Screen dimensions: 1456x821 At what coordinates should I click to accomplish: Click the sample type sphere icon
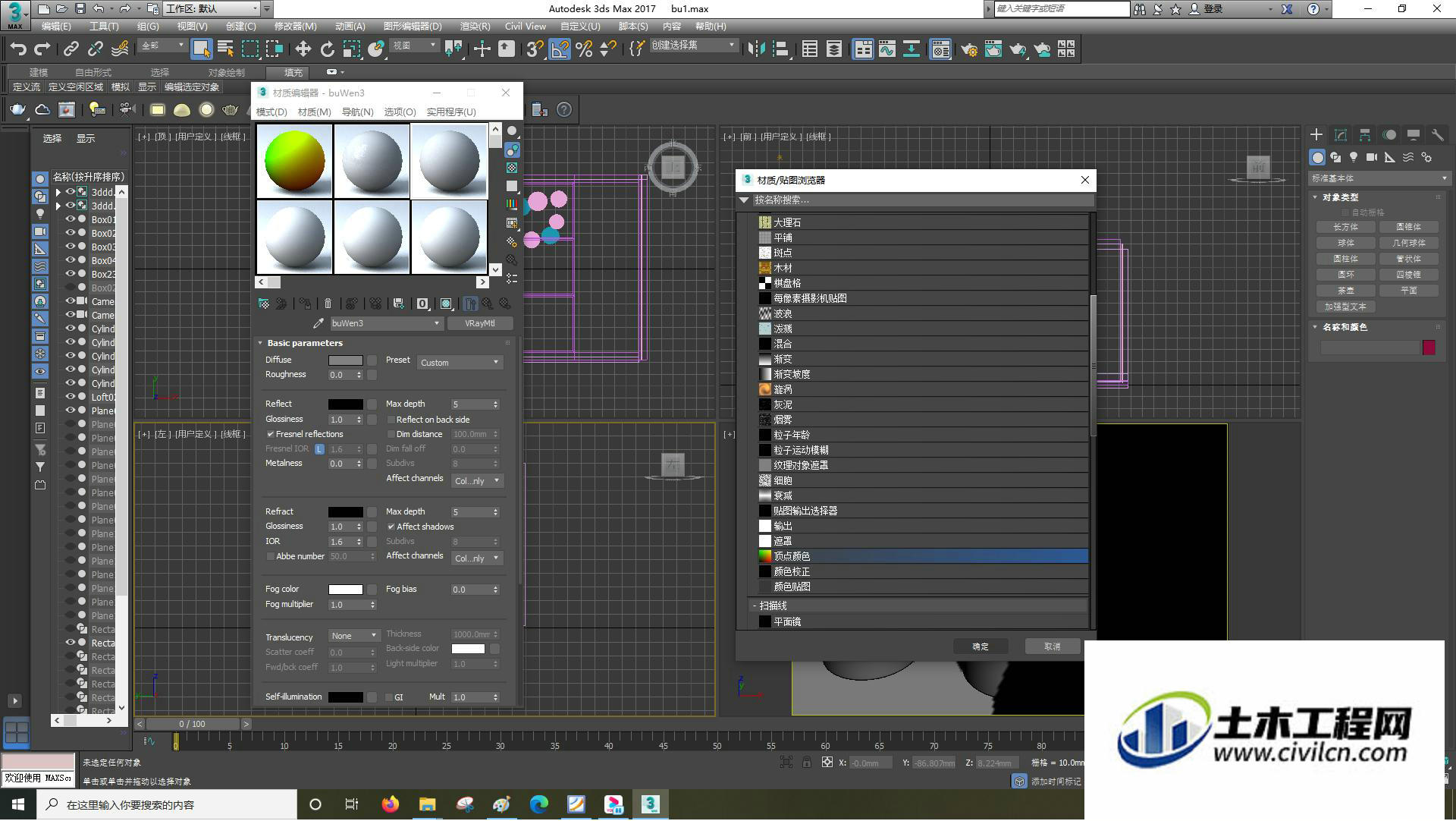[x=512, y=131]
